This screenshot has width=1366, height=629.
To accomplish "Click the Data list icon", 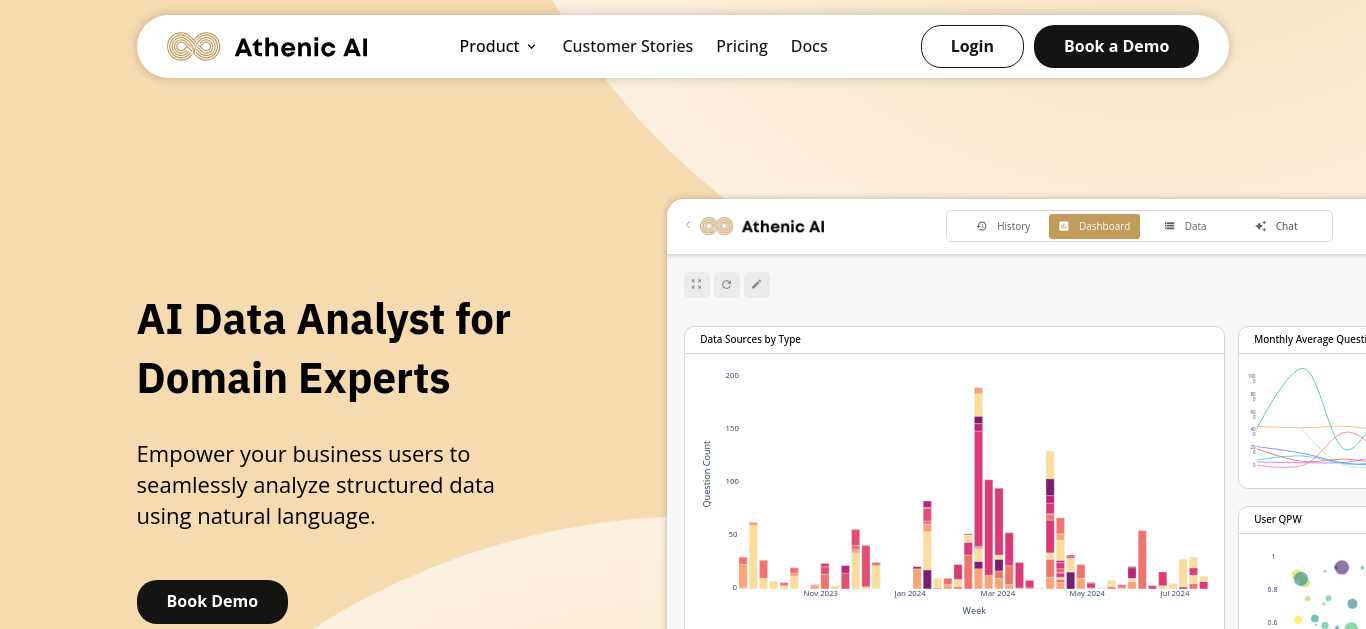I will tap(1170, 226).
